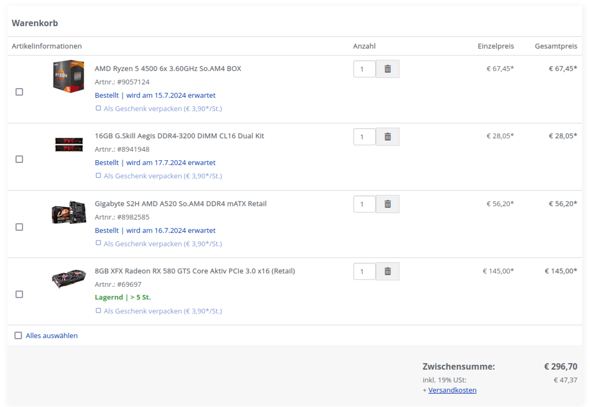The height and width of the screenshot is (407, 590).
Task: Click quantity field for AMD Ryzen 5 4500
Action: click(364, 69)
